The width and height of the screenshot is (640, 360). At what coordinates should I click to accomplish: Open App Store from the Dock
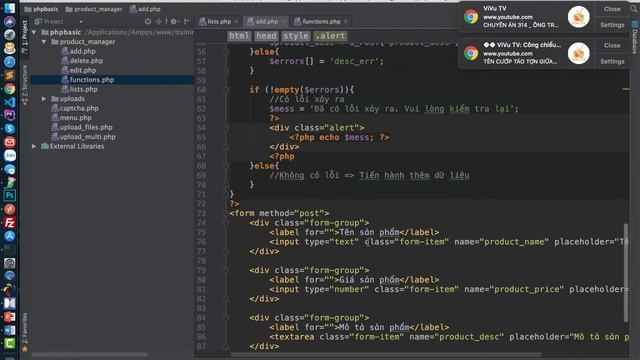(x=9, y=236)
